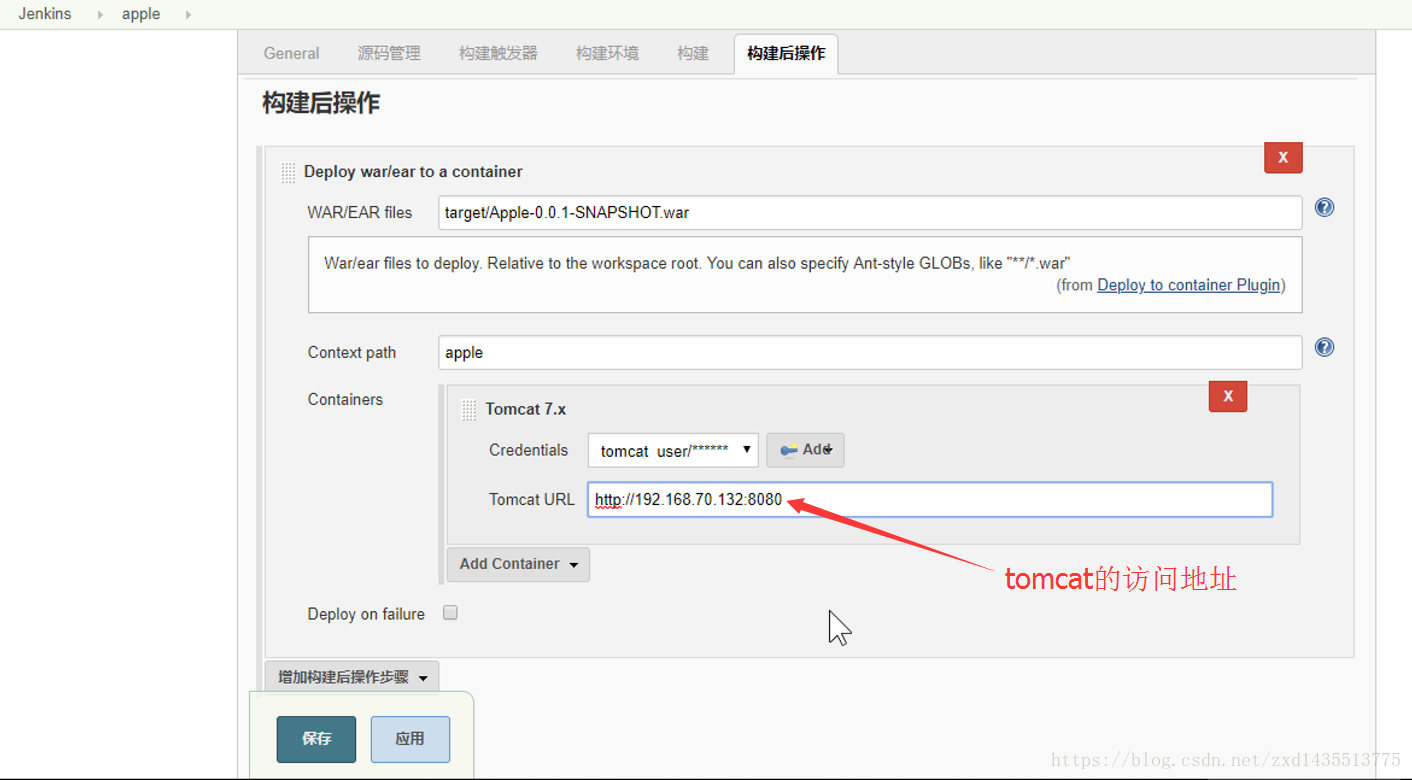
Task: Open the Deploy to container Plugin link
Action: pyautogui.click(x=1189, y=285)
